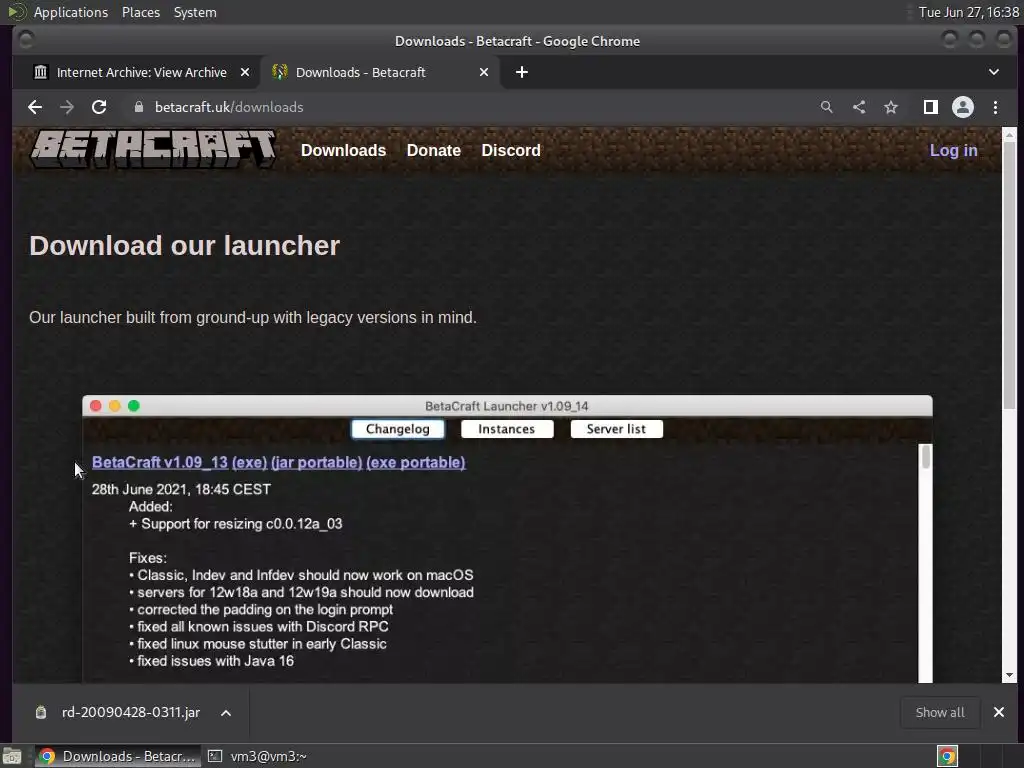Click the yellow minimize dot on launcher image
The image size is (1024, 768).
[115, 406]
